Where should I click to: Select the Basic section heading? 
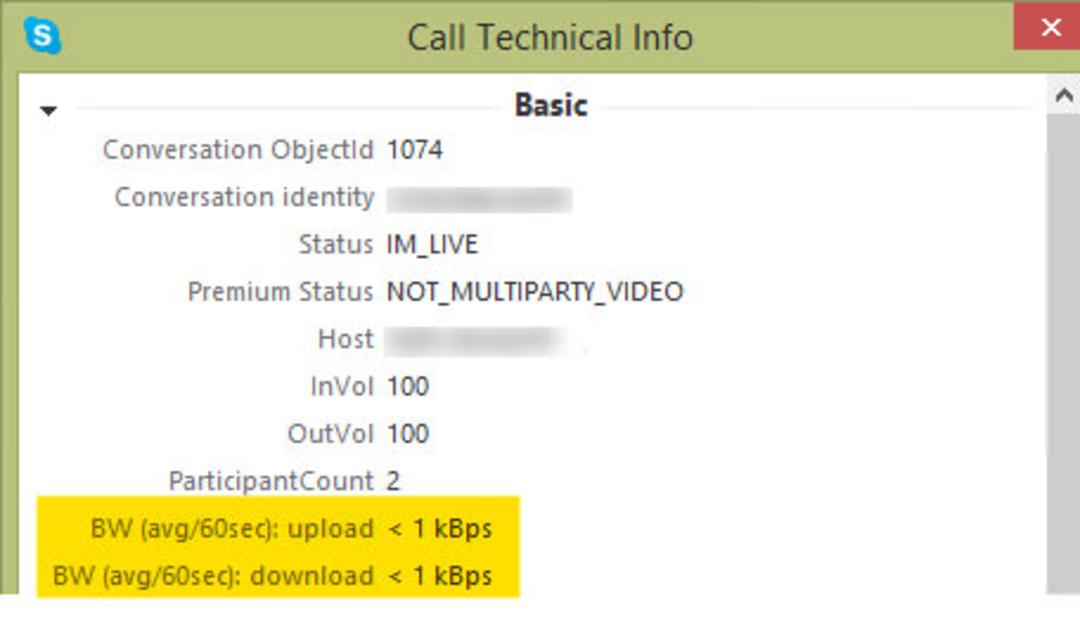coord(551,105)
